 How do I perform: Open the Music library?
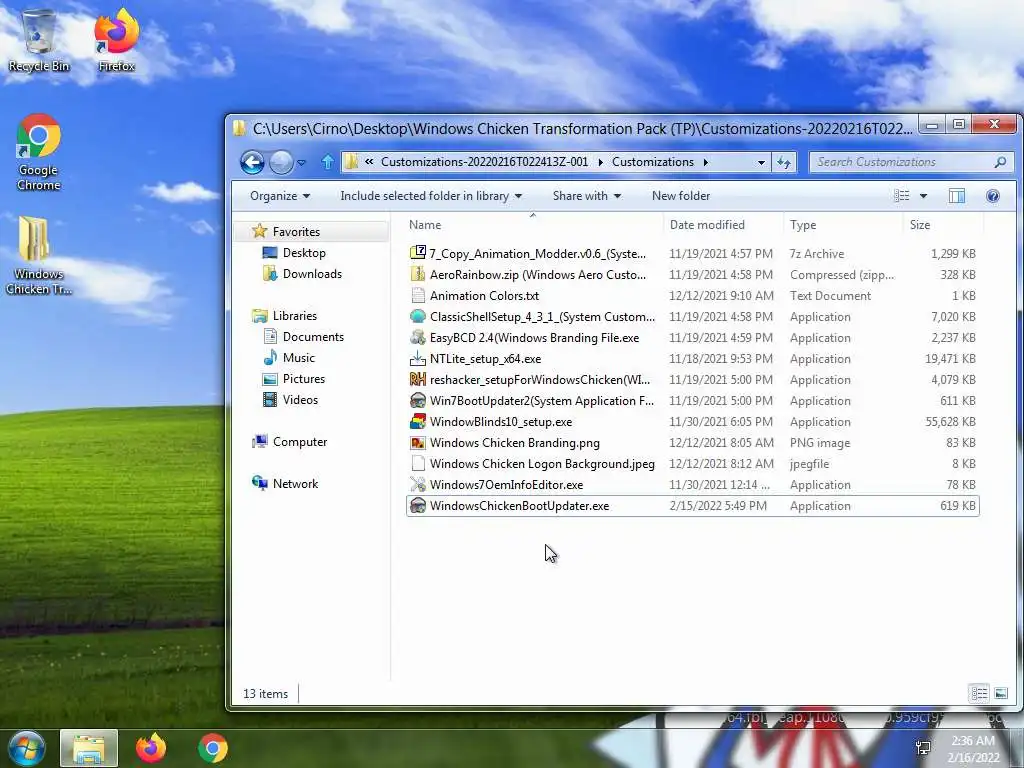point(298,358)
